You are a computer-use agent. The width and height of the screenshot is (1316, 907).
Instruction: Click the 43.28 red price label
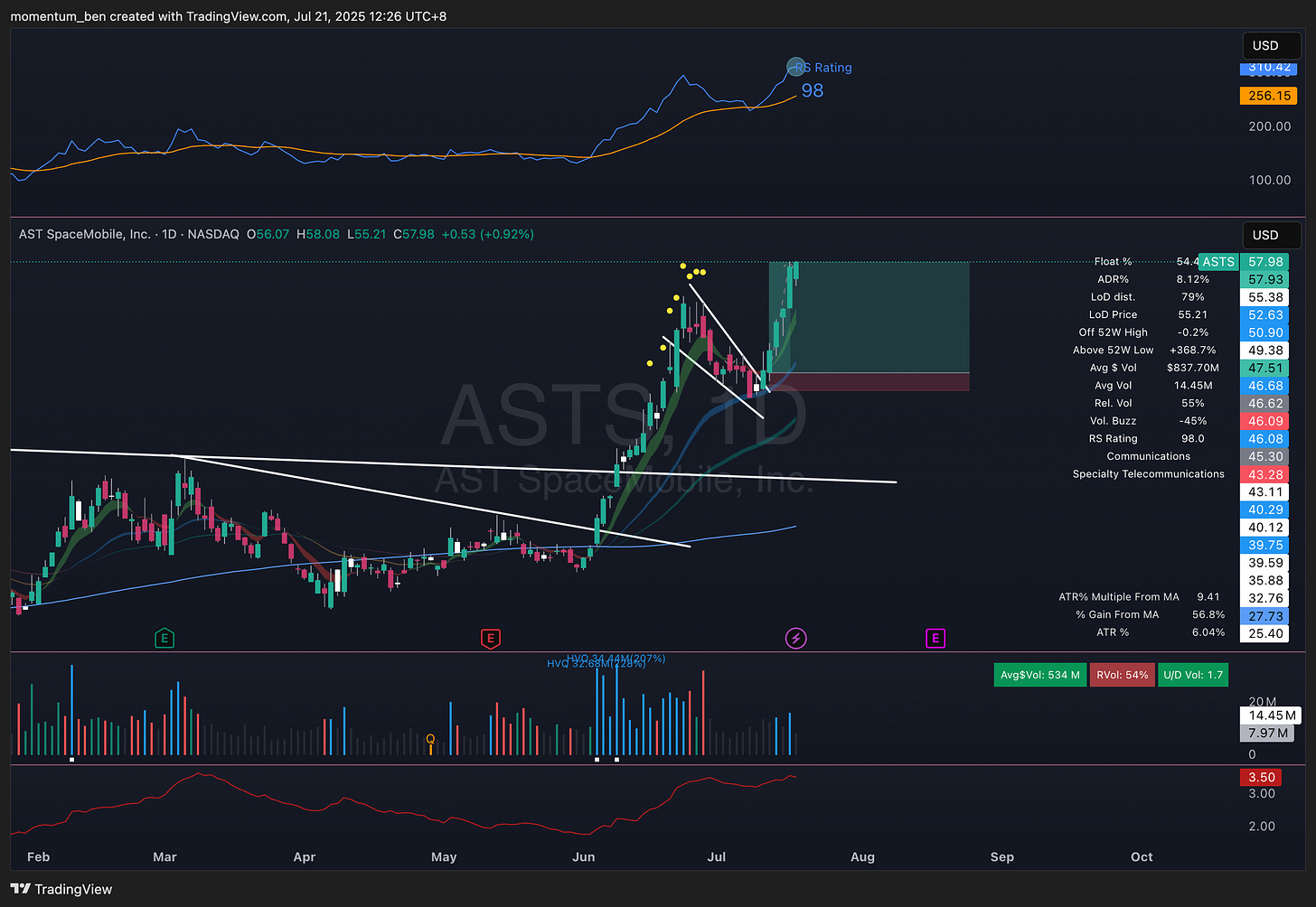coord(1265,474)
